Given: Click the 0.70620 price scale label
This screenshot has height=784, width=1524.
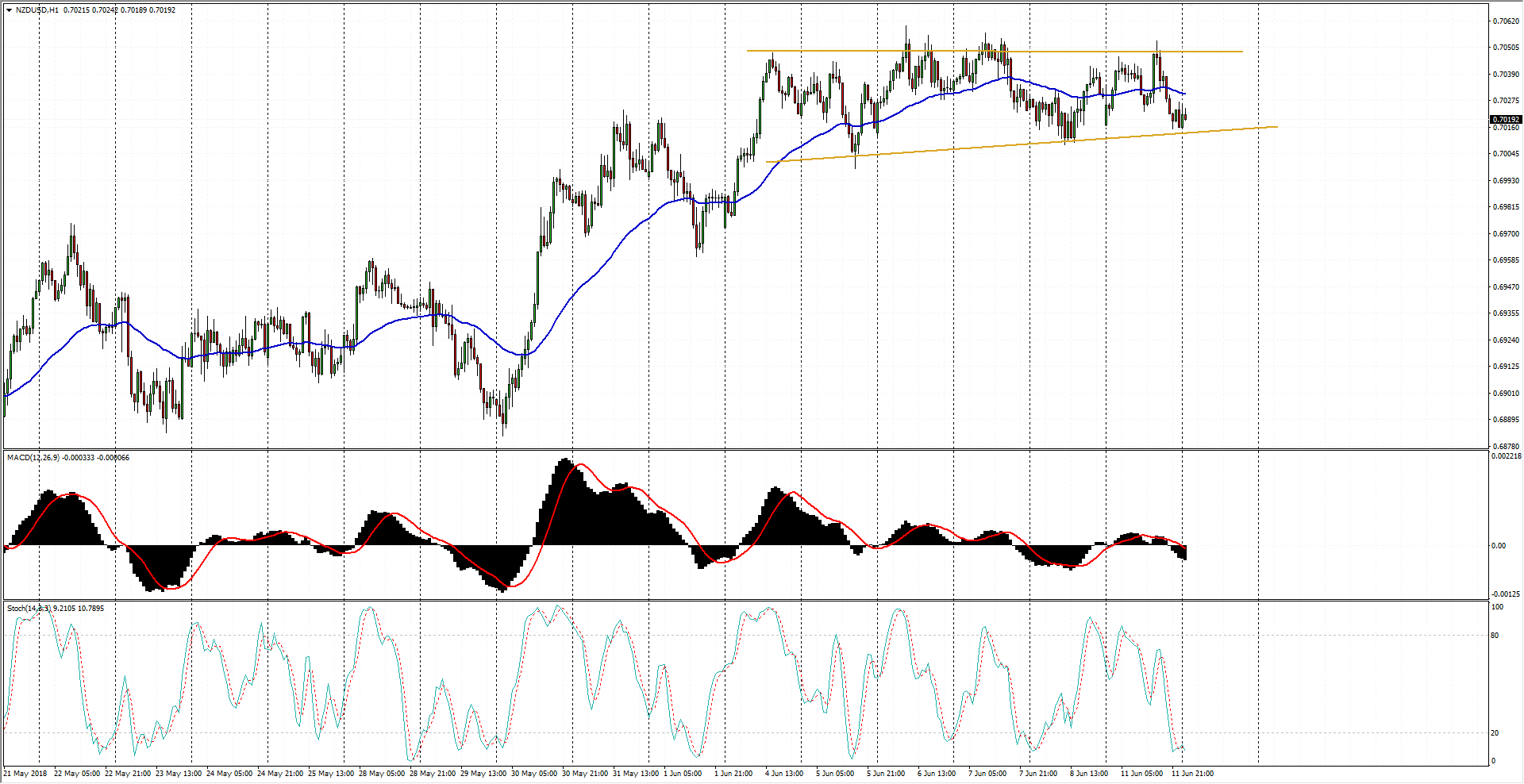Looking at the screenshot, I should [1505, 21].
